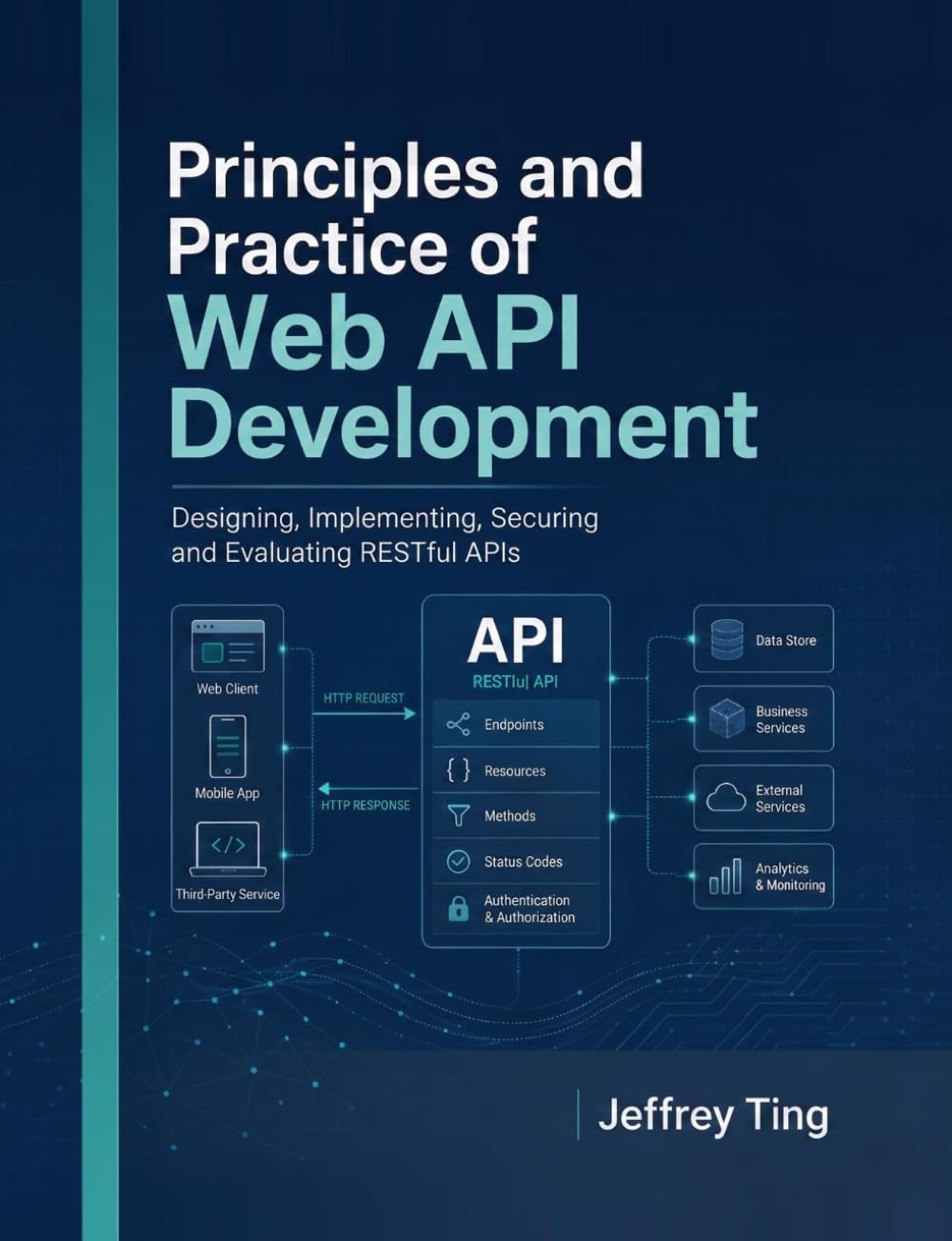Click the "Designing, Implementing, Securing" subtitle
Viewport: 952px width, 1241px height.
(385, 518)
